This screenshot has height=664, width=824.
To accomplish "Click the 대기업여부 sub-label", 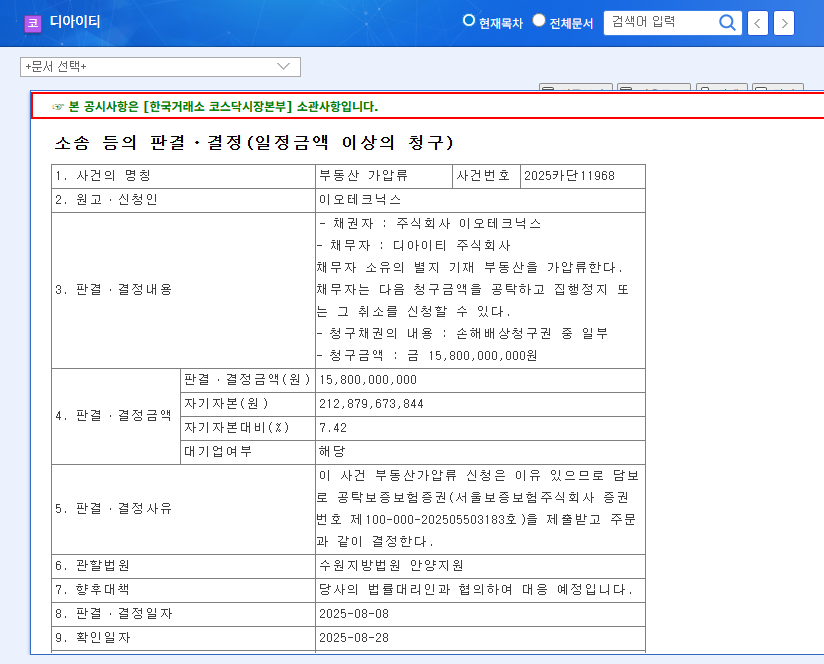I will pyautogui.click(x=218, y=452).
